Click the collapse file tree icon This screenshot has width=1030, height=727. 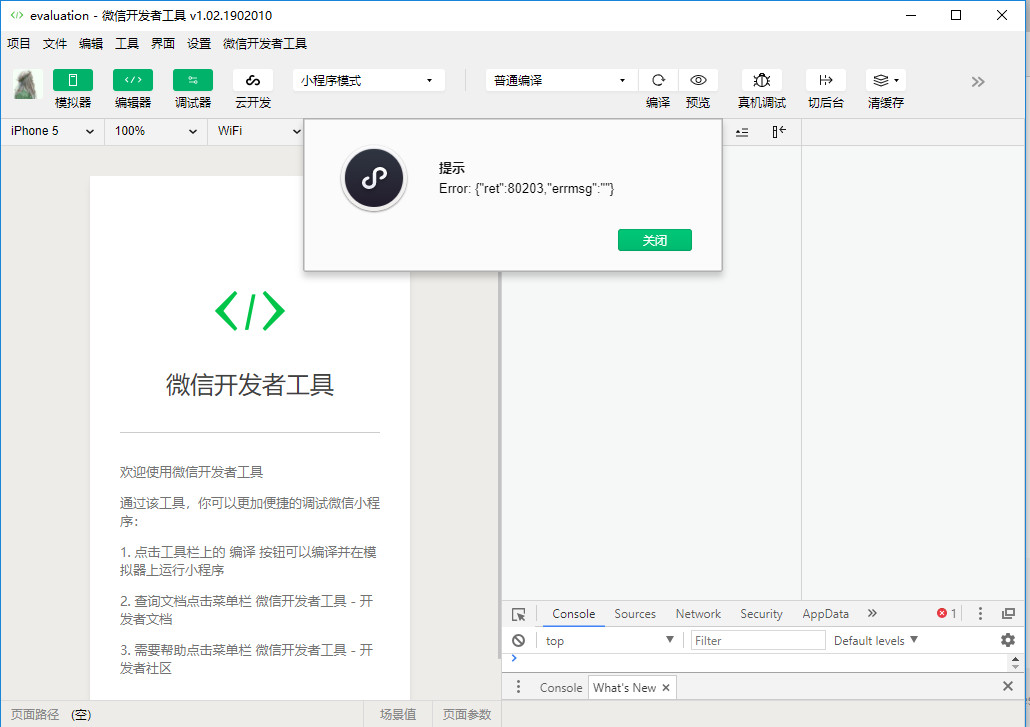(x=779, y=132)
